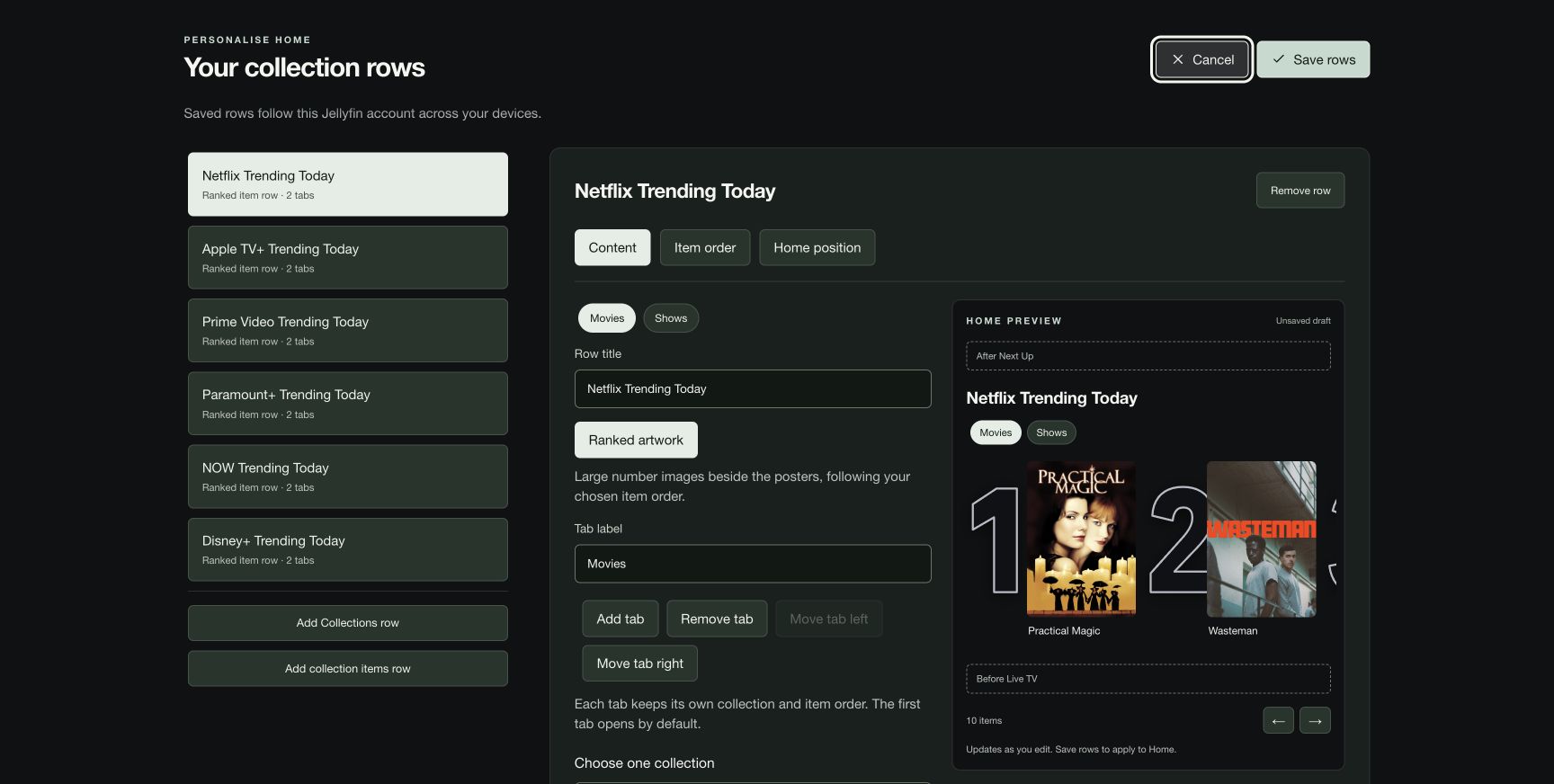1554x784 pixels.
Task: Select Shows tab in Home Preview
Action: [1051, 432]
